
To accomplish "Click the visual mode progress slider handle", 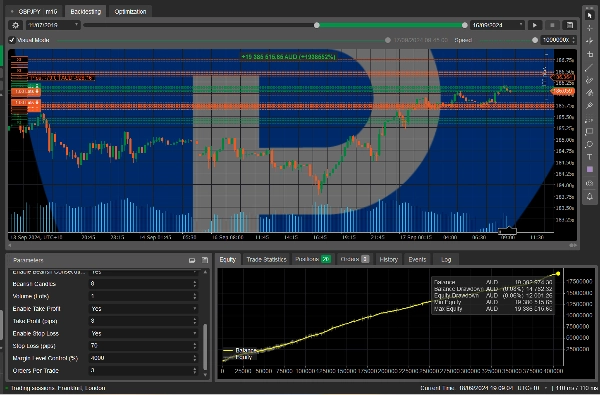I will [388, 40].
